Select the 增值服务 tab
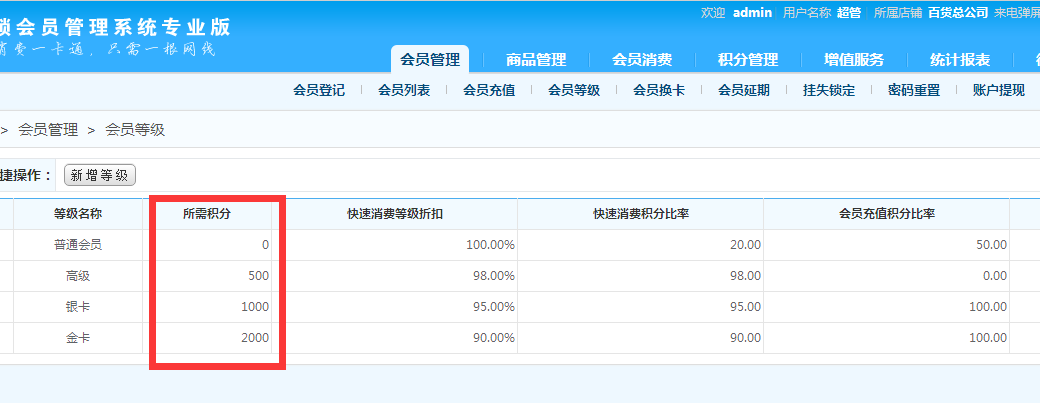Viewport: 1040px width, 403px height. pos(854,60)
